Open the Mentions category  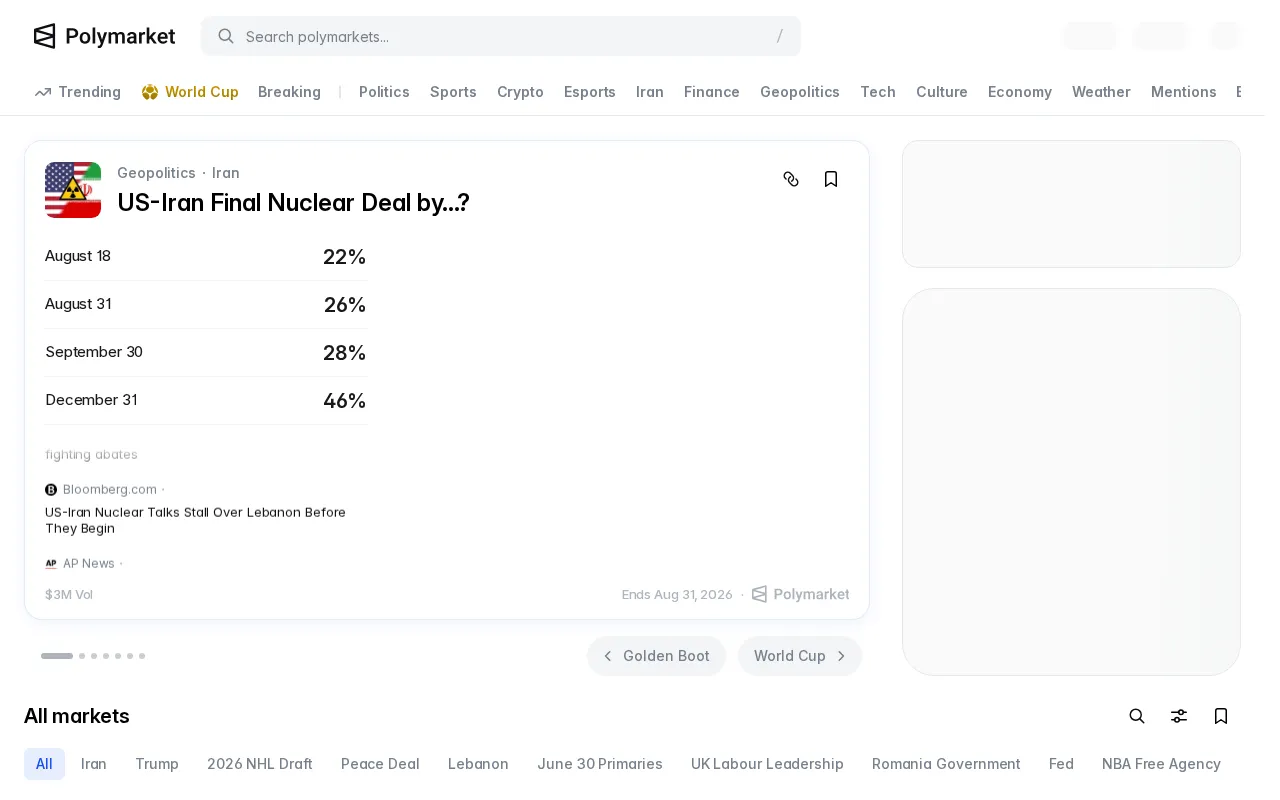pos(1184,92)
